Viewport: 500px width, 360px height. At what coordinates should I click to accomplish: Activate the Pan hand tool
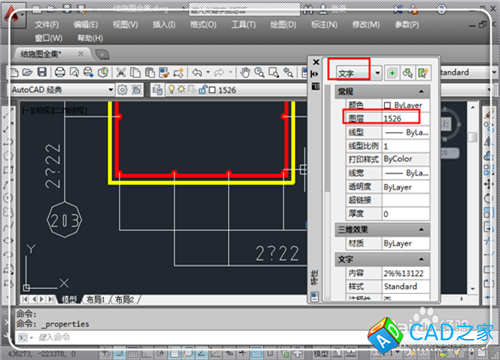245,72
